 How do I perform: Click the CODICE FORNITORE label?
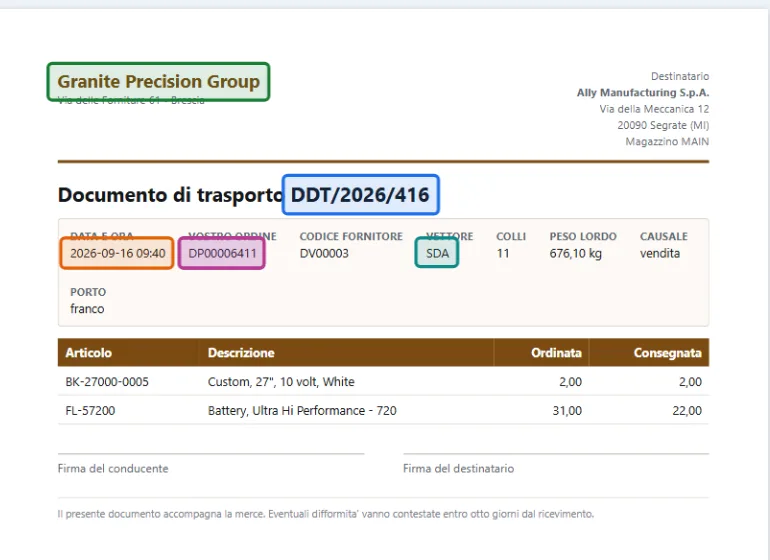point(351,236)
